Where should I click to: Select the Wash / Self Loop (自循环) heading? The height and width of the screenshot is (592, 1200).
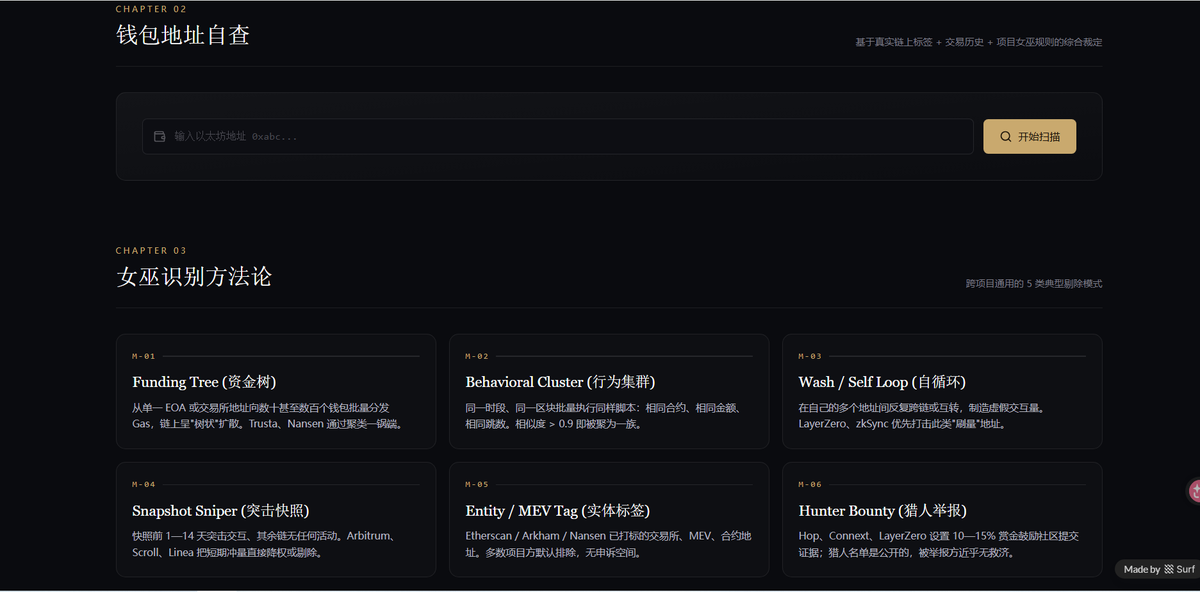(x=882, y=382)
